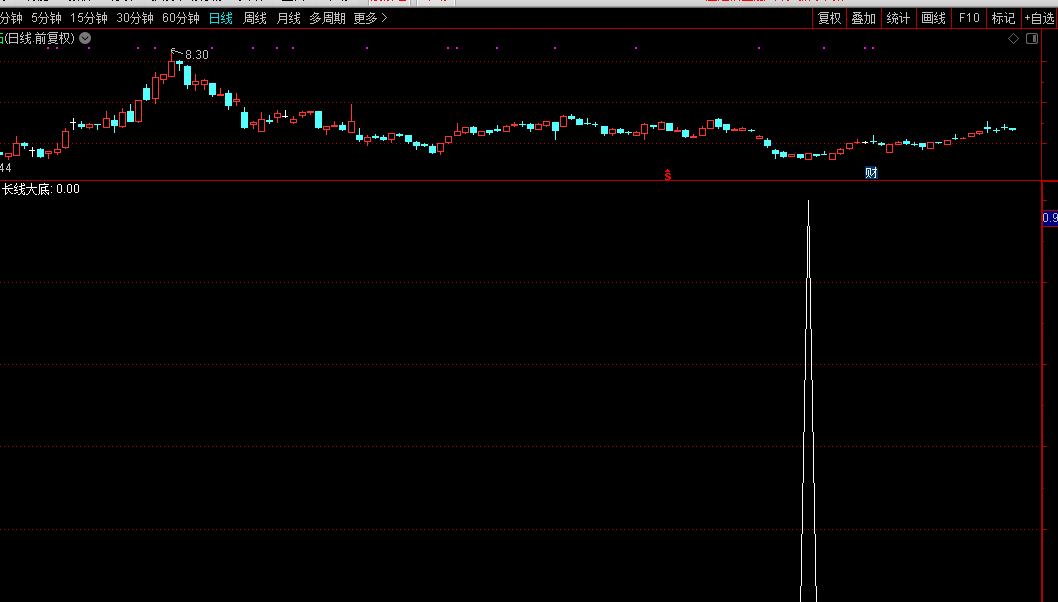Select the 60分钟 timeframe

point(181,18)
